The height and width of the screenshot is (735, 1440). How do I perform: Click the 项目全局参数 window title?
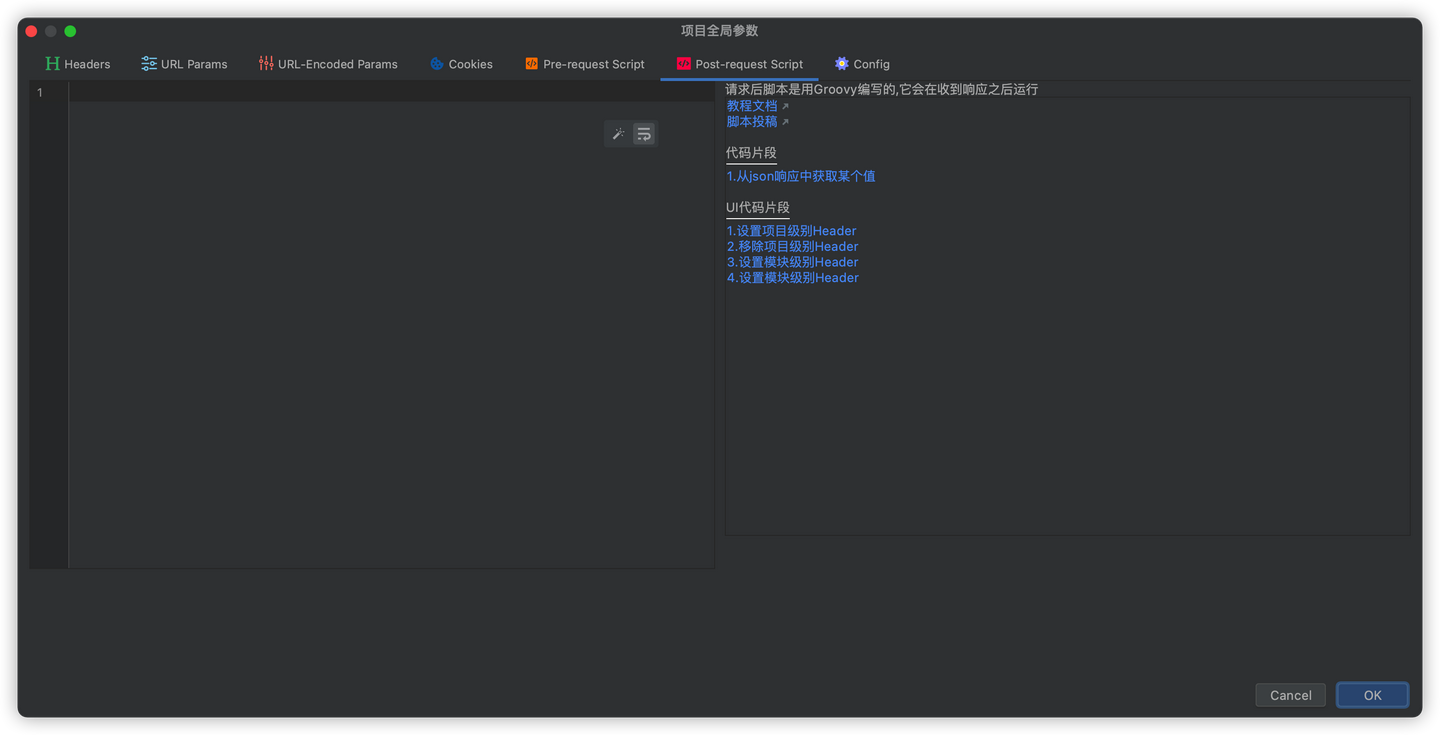tap(720, 31)
